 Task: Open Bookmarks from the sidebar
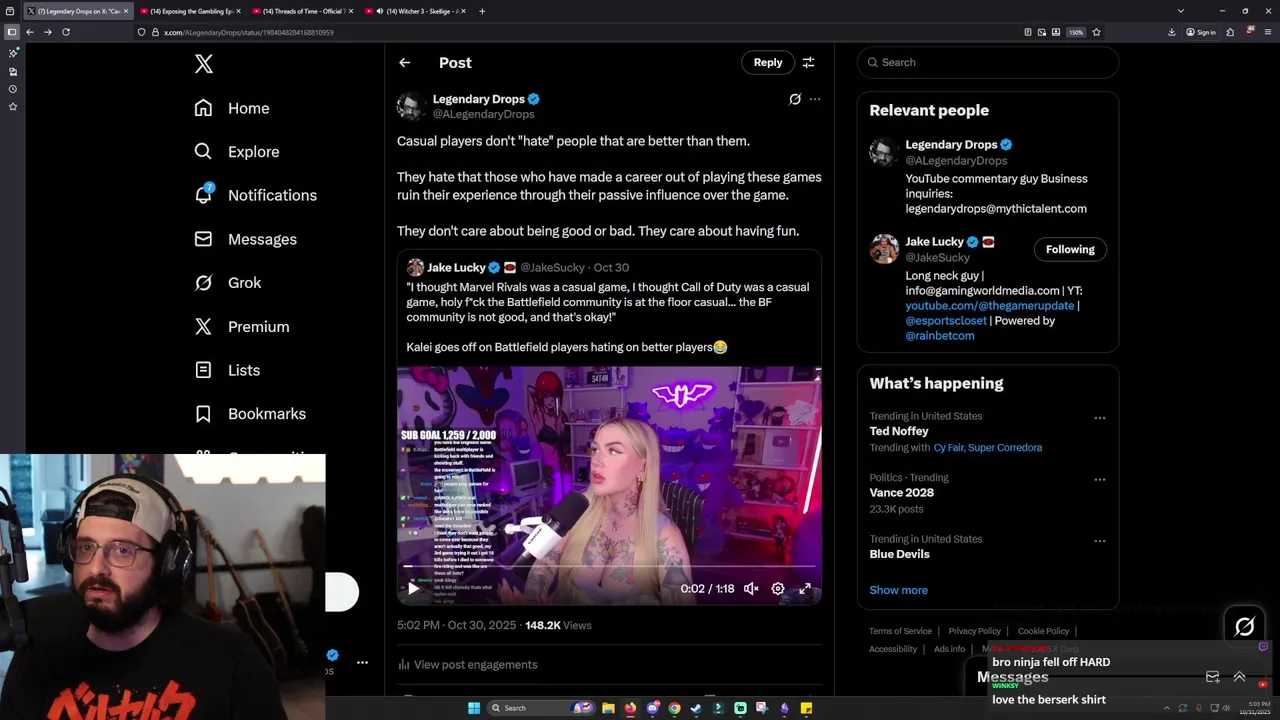[x=250, y=414]
